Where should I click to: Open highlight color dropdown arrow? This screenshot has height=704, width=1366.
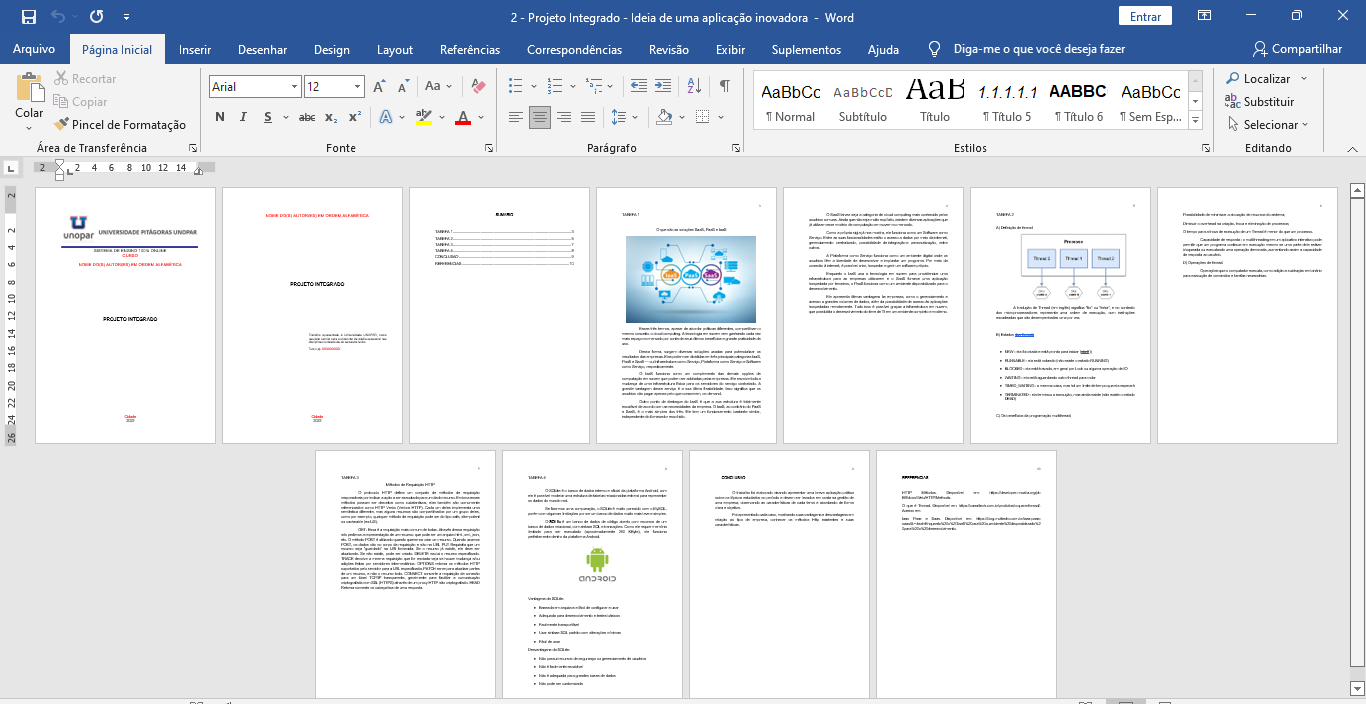440,117
